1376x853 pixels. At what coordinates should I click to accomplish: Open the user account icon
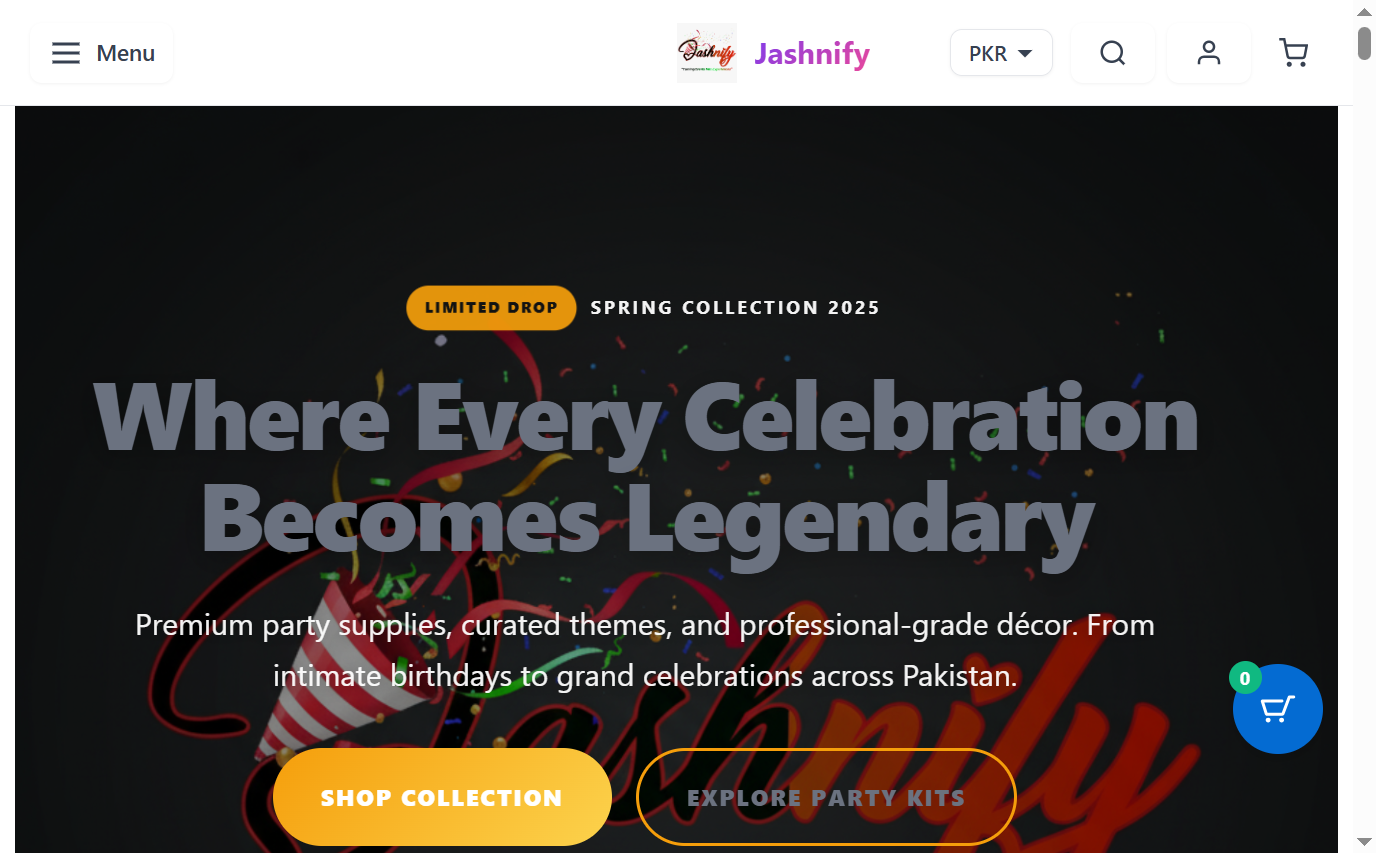(x=1209, y=53)
